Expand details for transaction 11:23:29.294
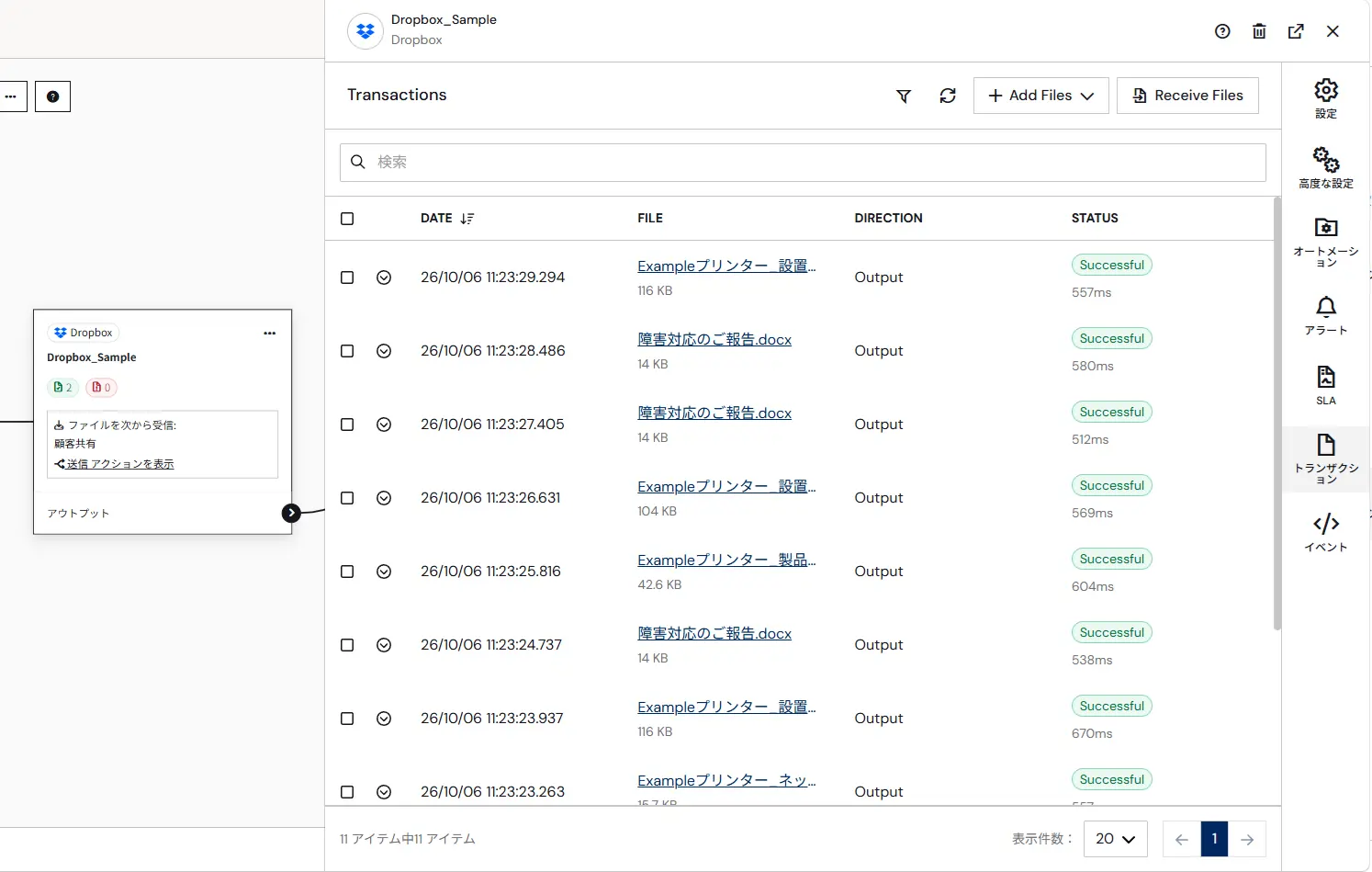1372x872 pixels. pos(384,277)
